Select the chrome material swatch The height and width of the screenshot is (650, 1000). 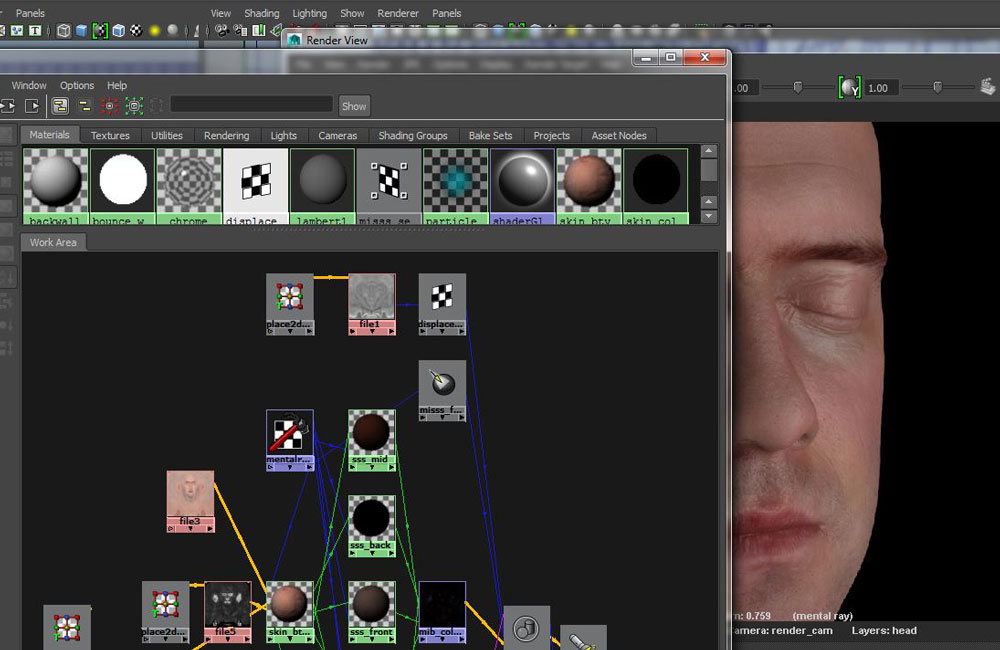pos(189,186)
